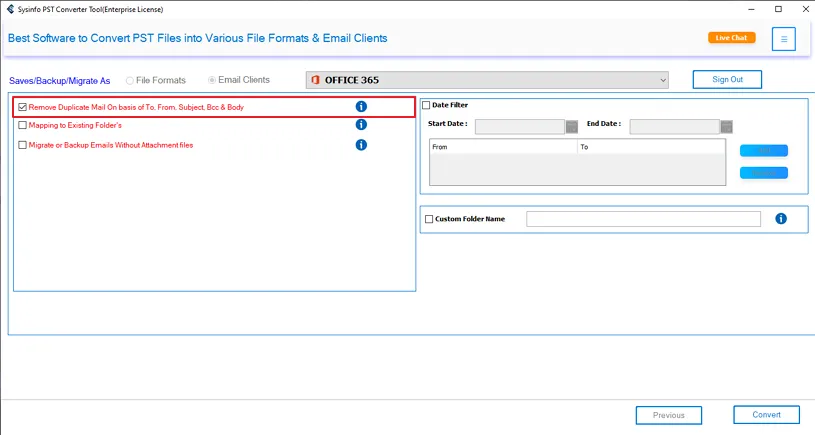Uncheck Remove Duplicate Mail option
Image resolution: width=815 pixels, height=435 pixels.
coord(22,107)
